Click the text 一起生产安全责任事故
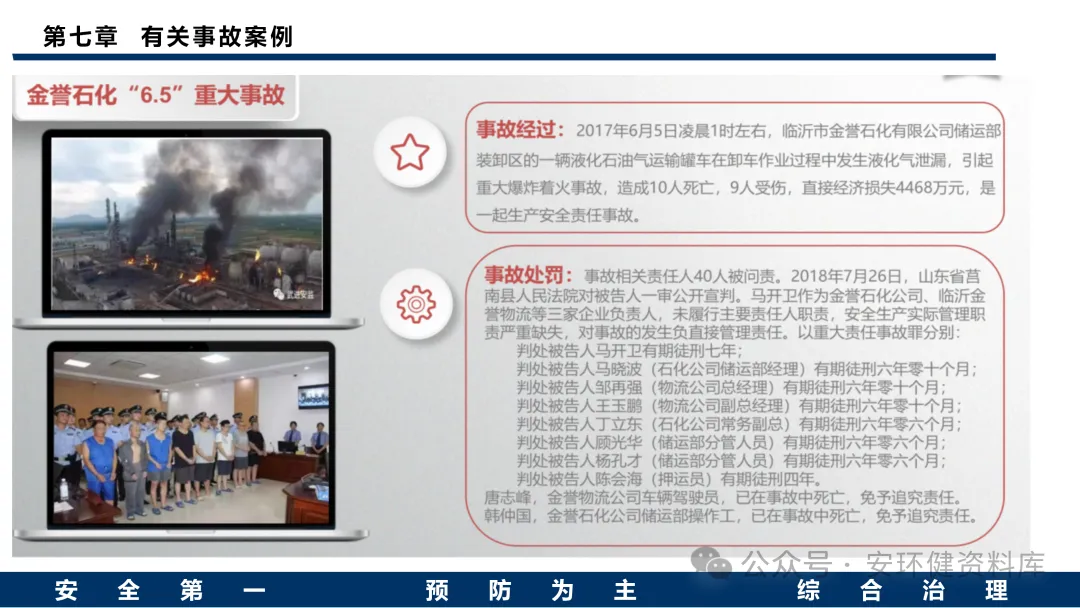This screenshot has width=1080, height=608. (558, 216)
